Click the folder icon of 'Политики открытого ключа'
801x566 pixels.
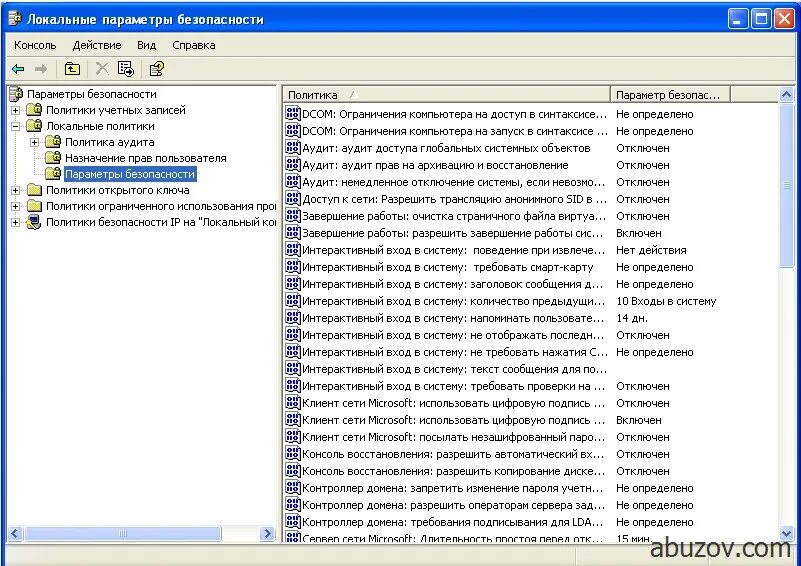pyautogui.click(x=34, y=190)
